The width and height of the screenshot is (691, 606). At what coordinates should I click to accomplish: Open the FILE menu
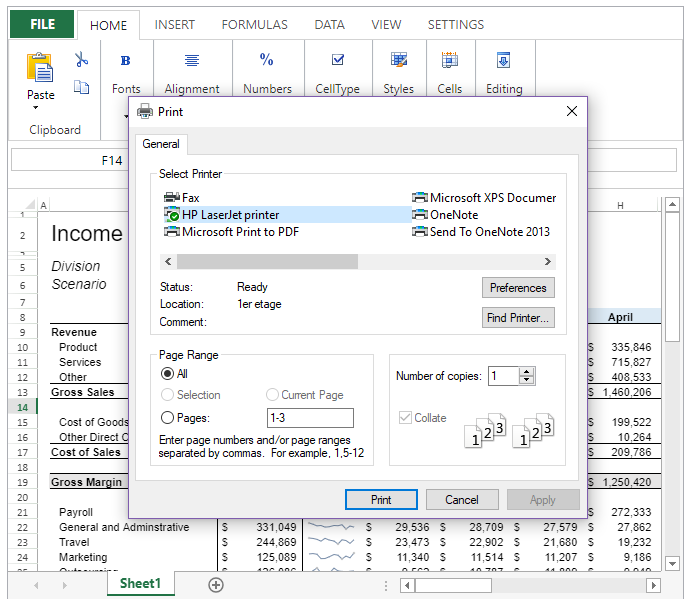point(42,25)
